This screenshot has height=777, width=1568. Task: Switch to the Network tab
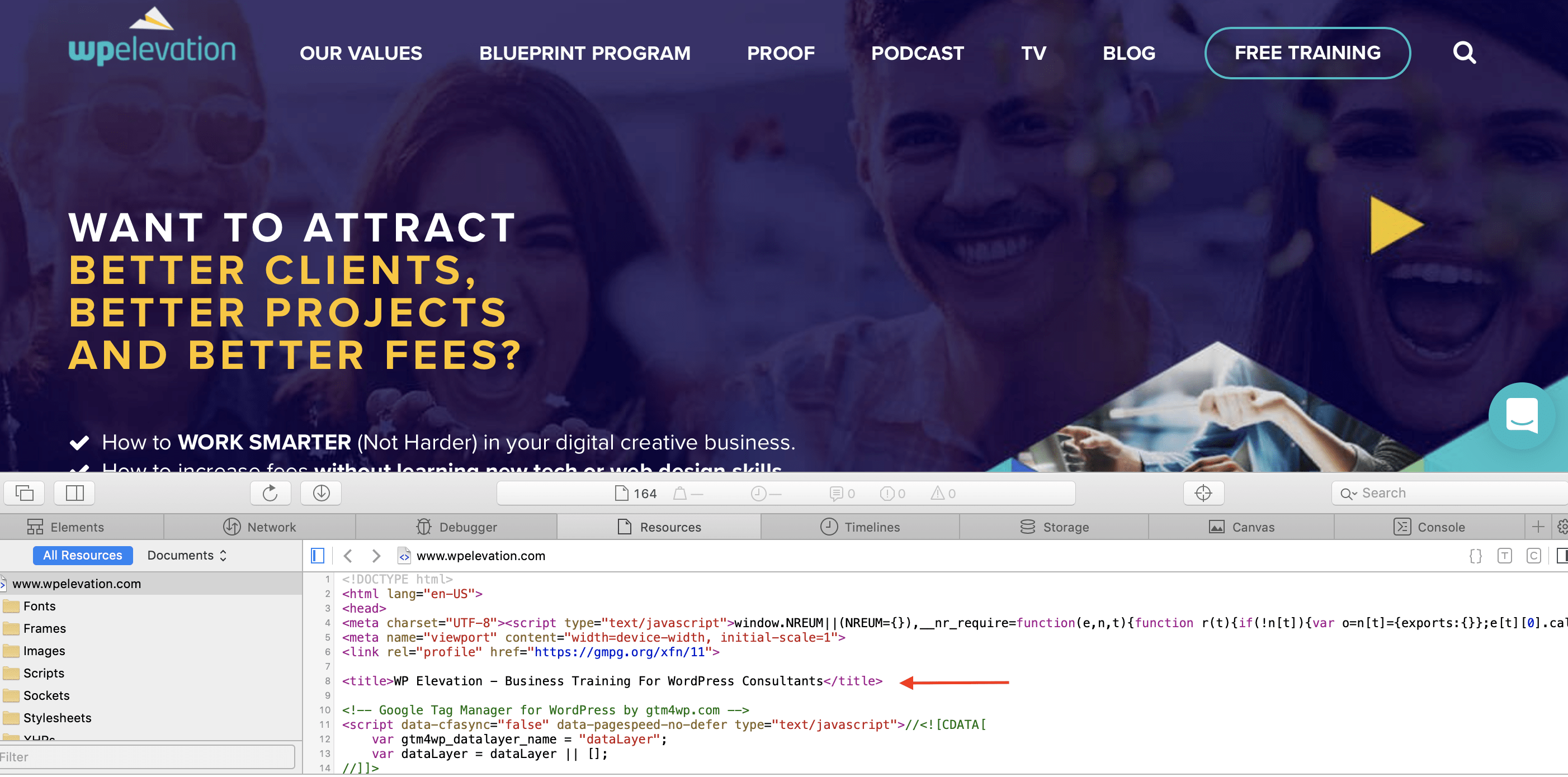pos(260,527)
